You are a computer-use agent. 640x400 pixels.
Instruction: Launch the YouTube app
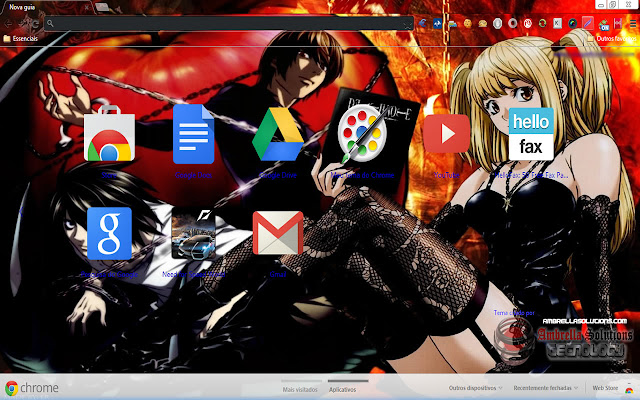click(x=447, y=134)
